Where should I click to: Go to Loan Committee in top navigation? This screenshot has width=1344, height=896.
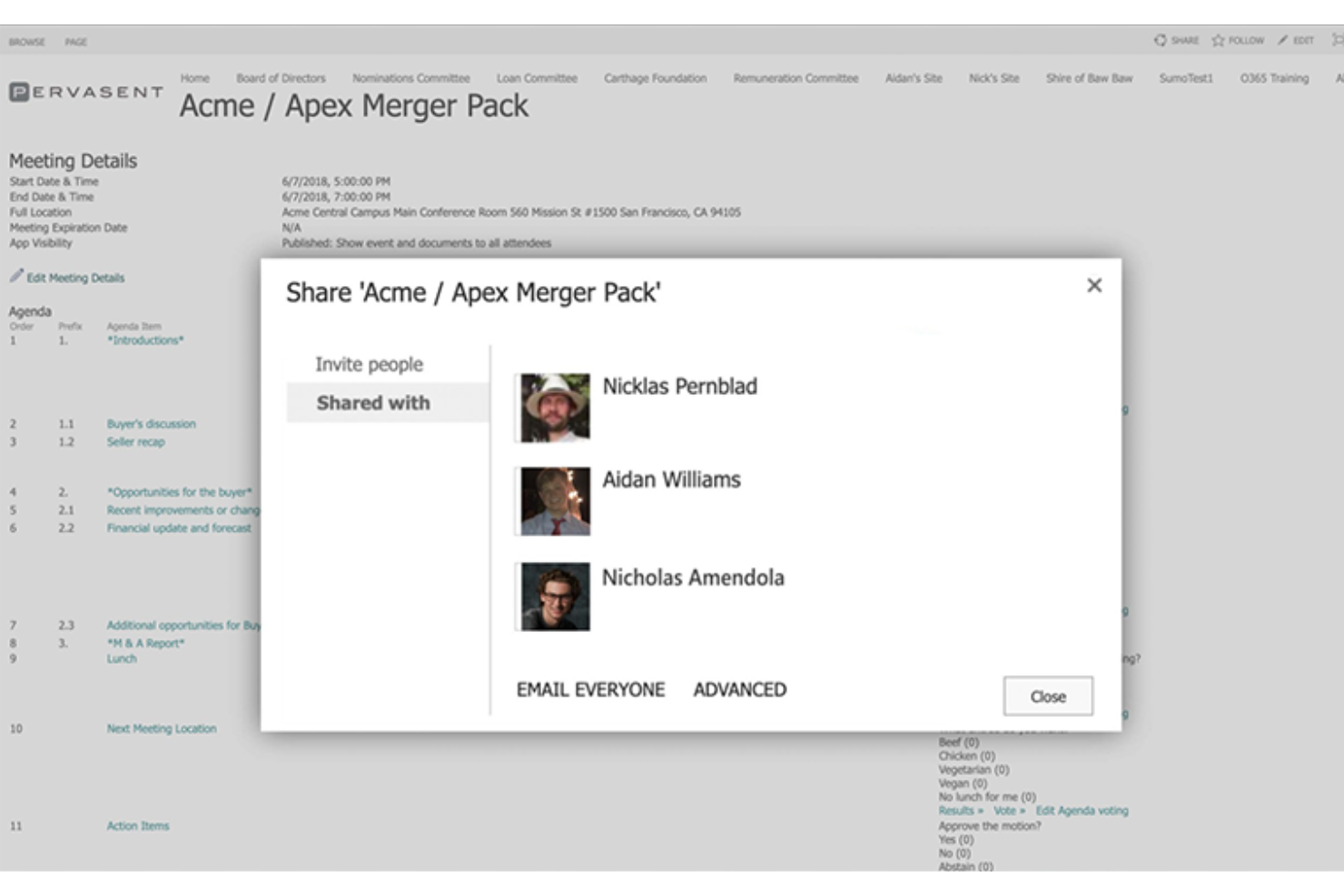[x=537, y=78]
